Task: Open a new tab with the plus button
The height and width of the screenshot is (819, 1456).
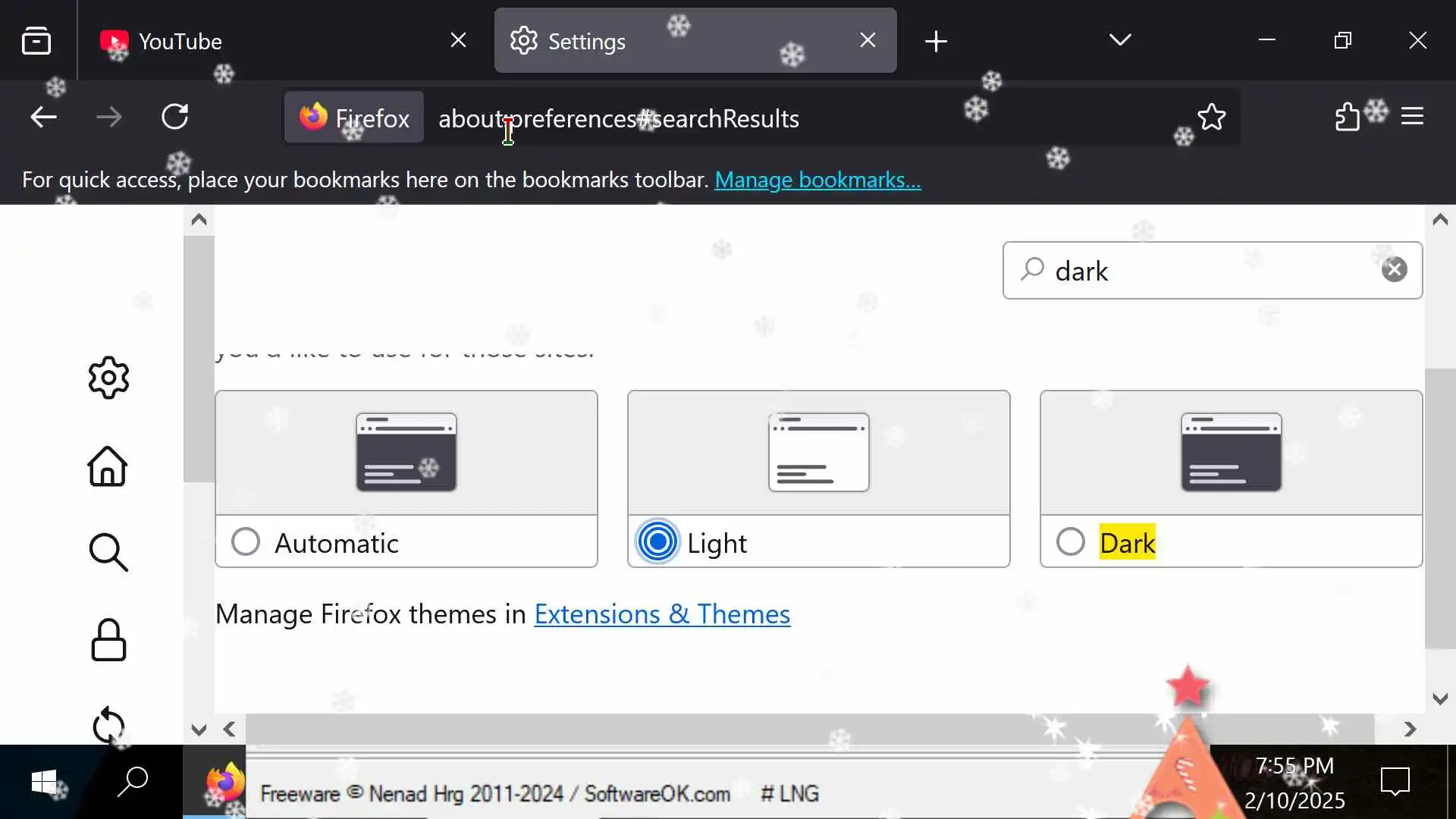Action: coord(937,41)
